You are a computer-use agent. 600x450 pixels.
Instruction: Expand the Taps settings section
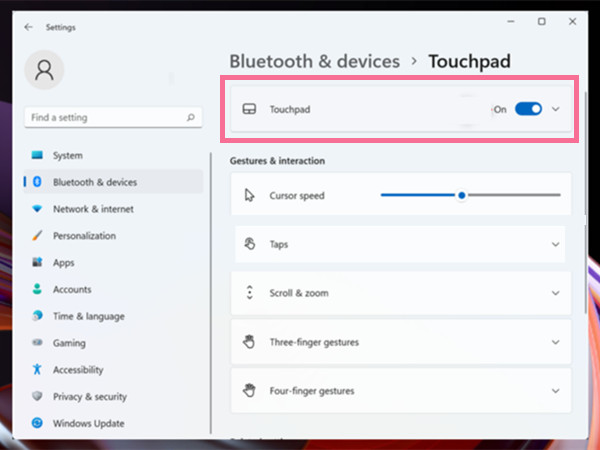pyautogui.click(x=556, y=244)
